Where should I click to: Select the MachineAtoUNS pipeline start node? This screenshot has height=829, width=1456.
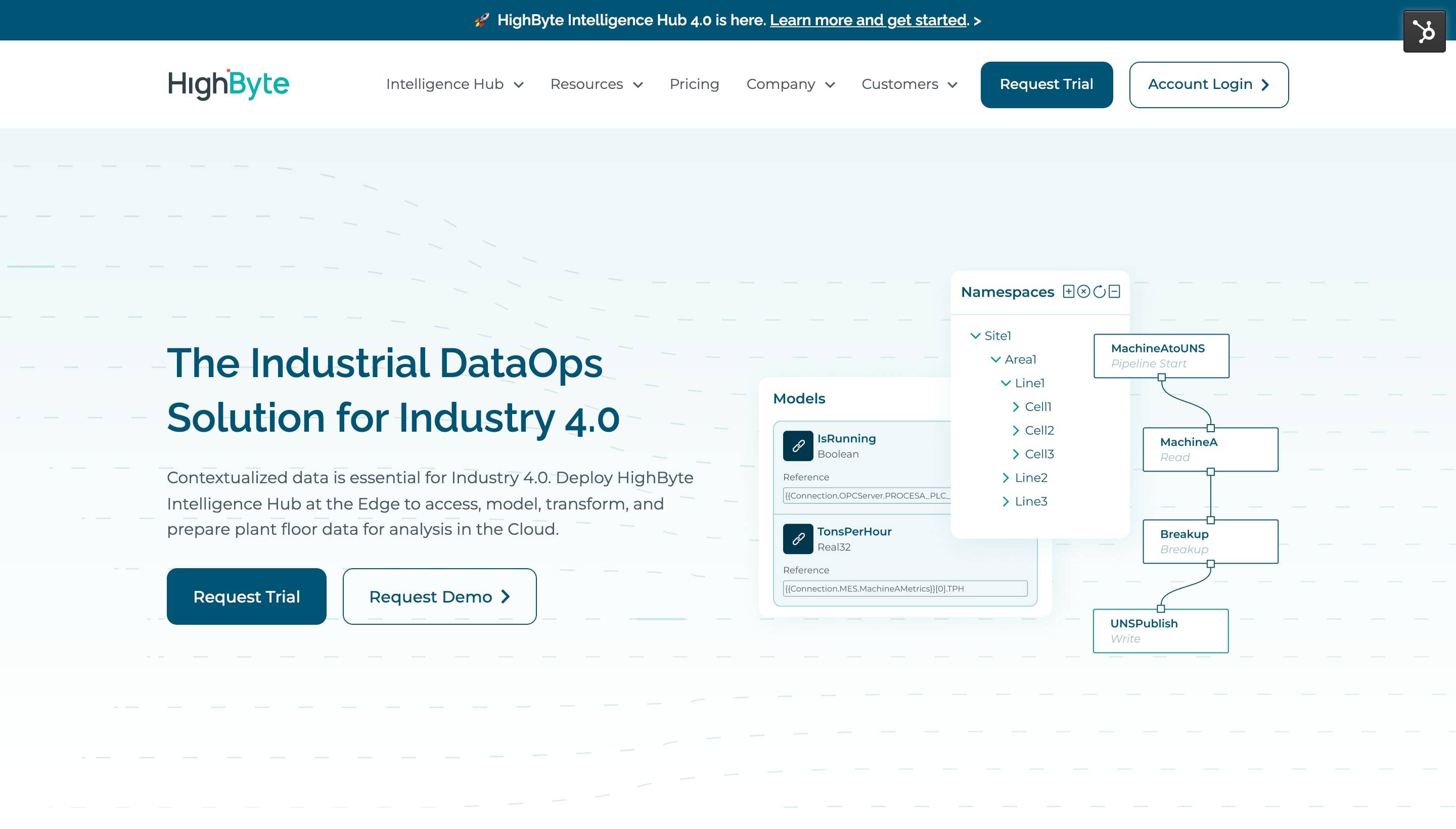tap(1161, 356)
